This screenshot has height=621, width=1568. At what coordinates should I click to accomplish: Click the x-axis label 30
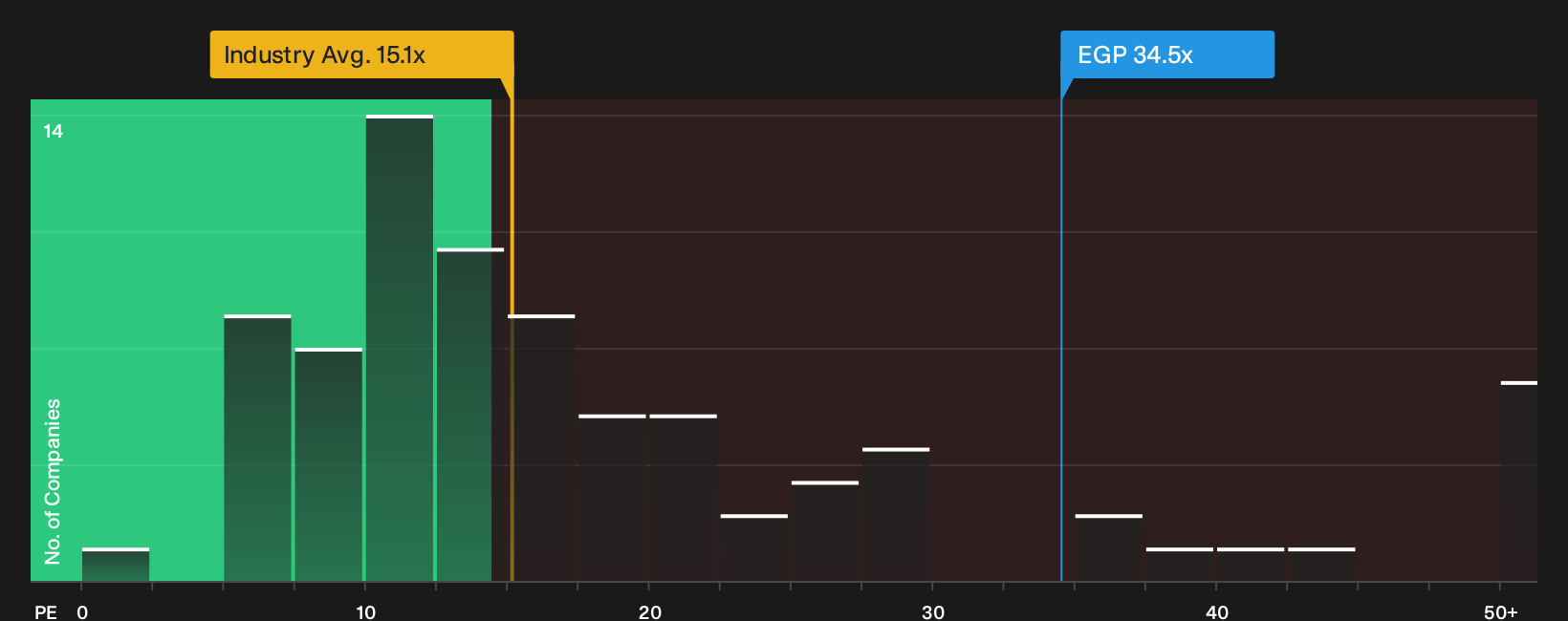coord(933,612)
